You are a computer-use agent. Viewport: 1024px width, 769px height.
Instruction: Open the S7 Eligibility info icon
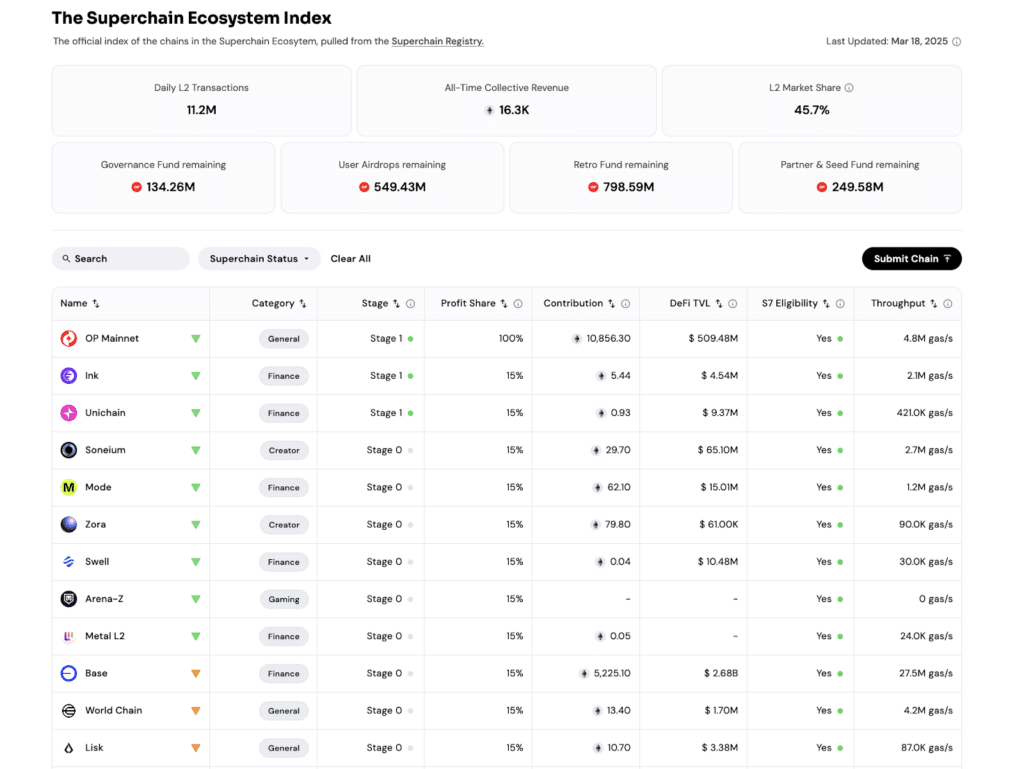840,304
